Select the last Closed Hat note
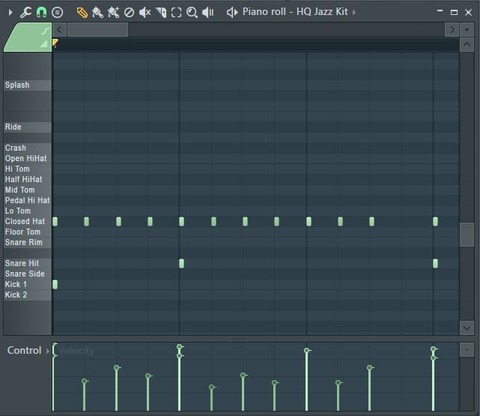480x416 pixels. pos(435,222)
